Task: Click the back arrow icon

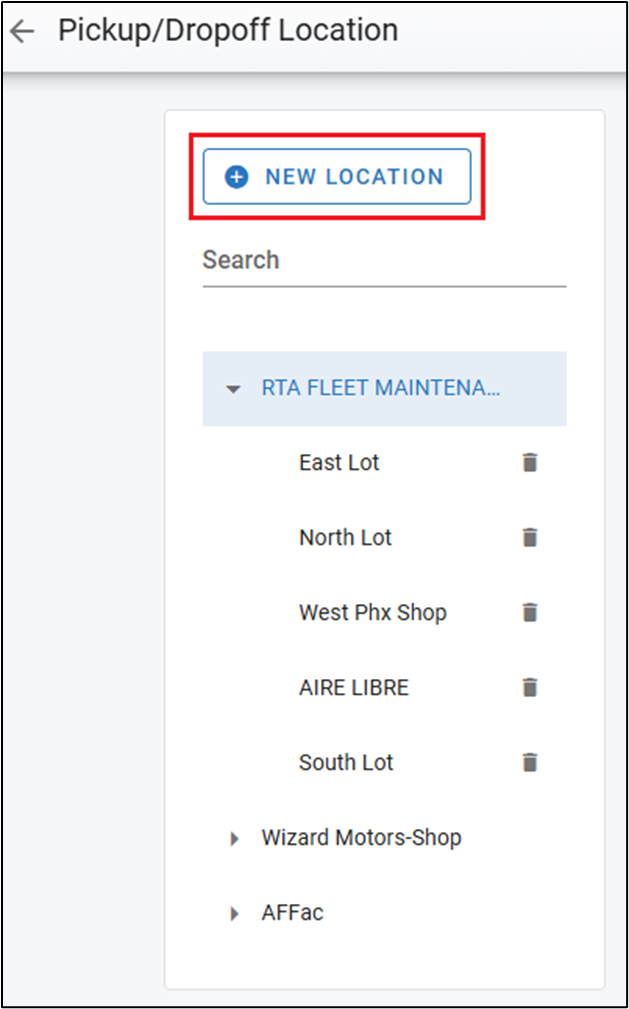Action: (21, 31)
